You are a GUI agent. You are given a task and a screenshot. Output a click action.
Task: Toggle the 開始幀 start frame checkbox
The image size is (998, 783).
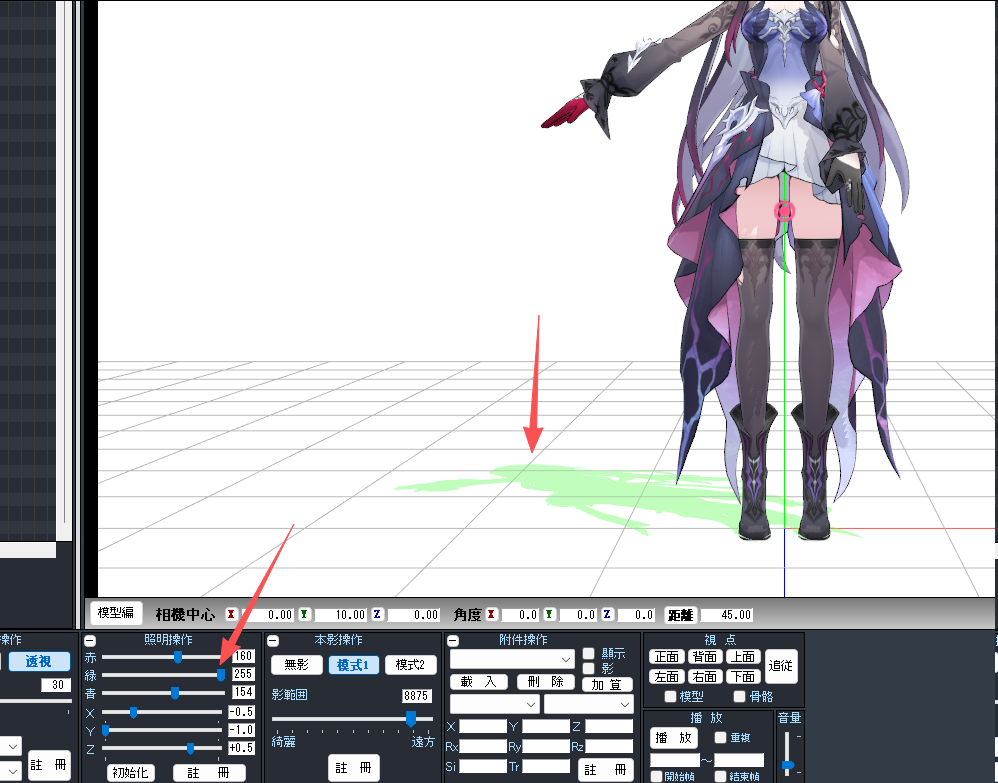point(656,777)
